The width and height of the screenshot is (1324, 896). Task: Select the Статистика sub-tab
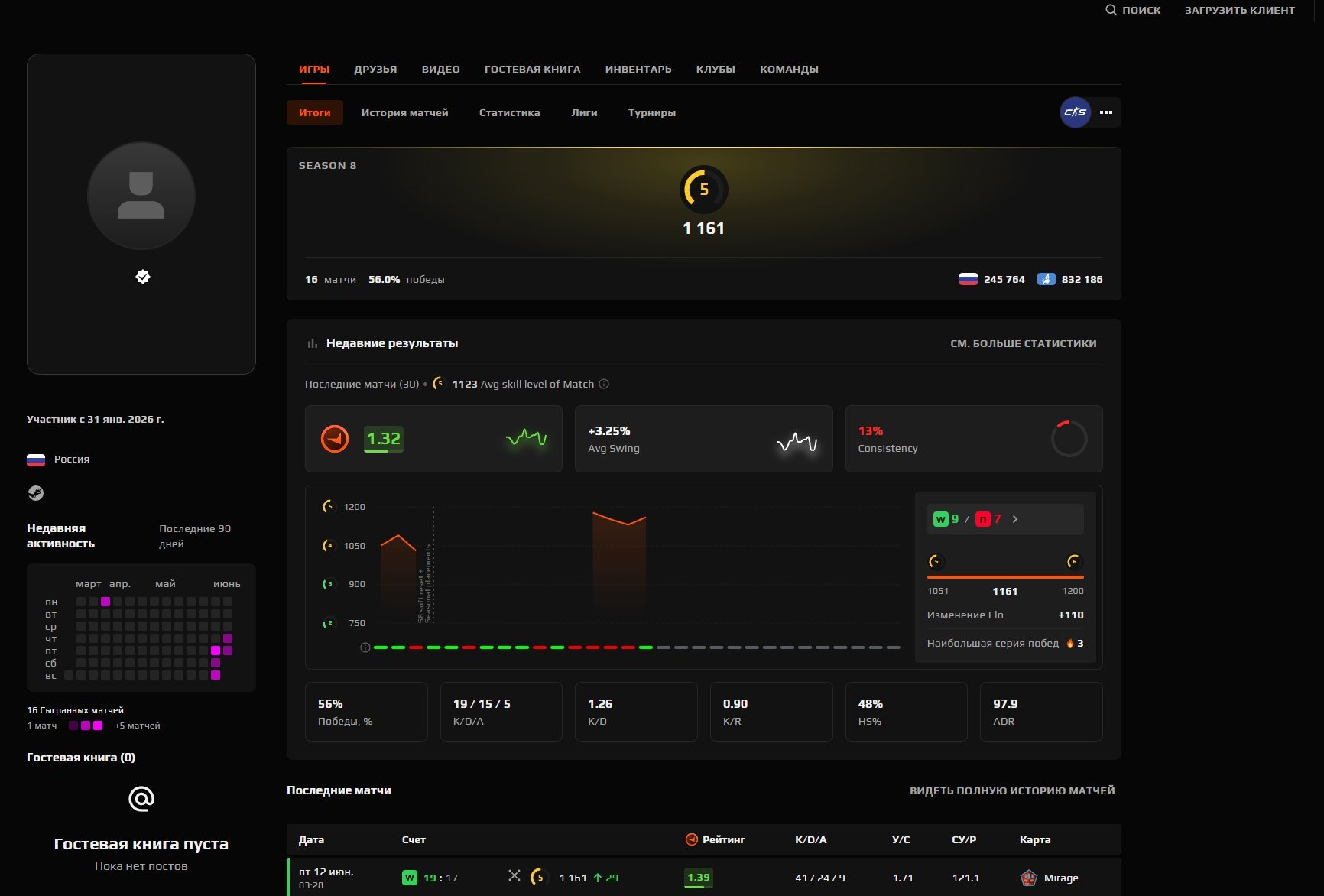coord(510,112)
